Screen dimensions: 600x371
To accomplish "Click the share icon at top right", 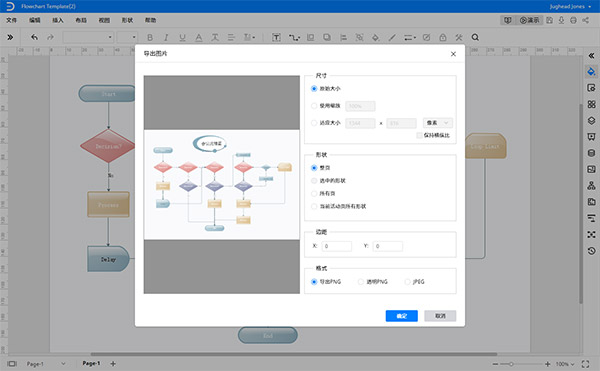I will pos(586,20).
